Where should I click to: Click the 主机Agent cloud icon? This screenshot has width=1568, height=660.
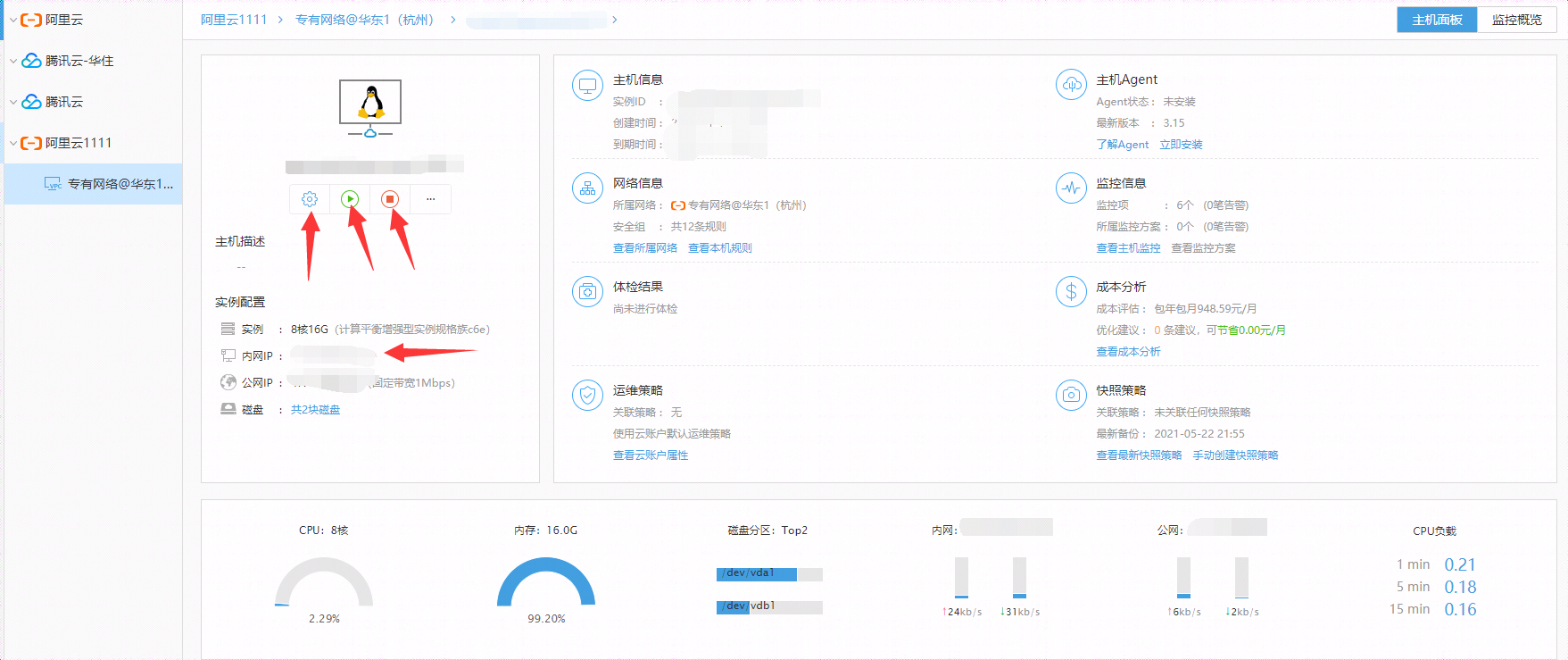tap(1071, 85)
